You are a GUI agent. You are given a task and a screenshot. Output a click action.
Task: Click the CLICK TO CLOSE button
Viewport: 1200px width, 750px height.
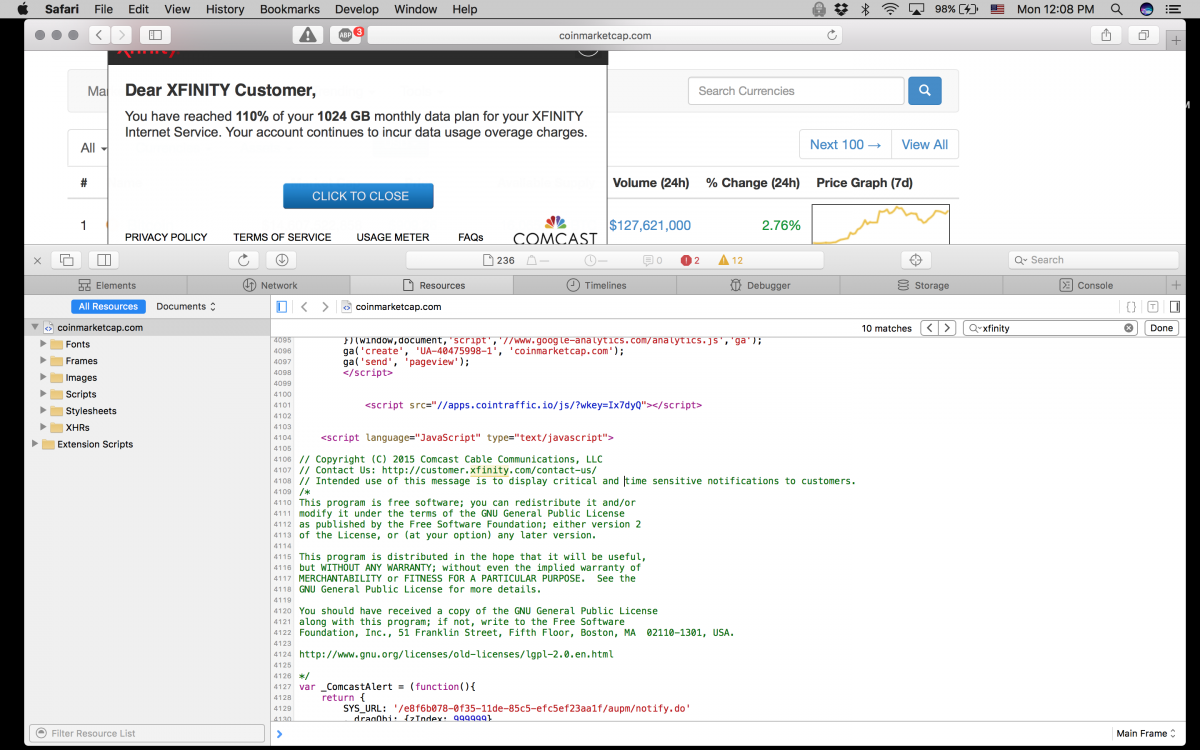(358, 196)
